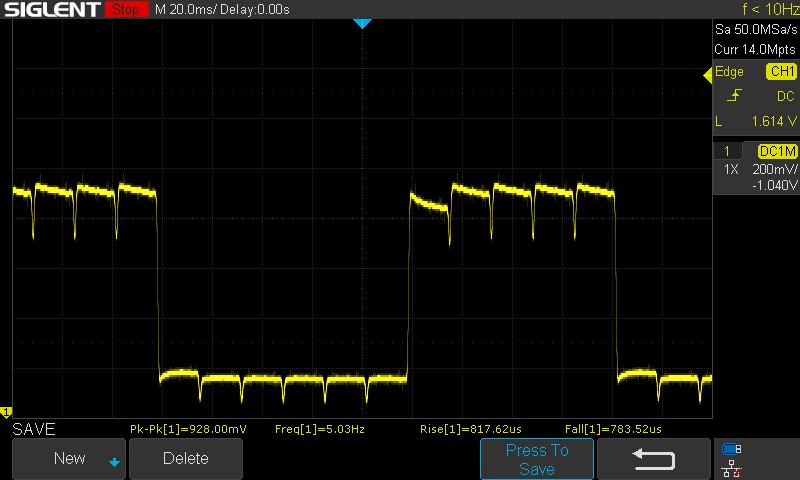800x480 pixels.
Task: Click the trigger coupling DC label
Action: [786, 96]
